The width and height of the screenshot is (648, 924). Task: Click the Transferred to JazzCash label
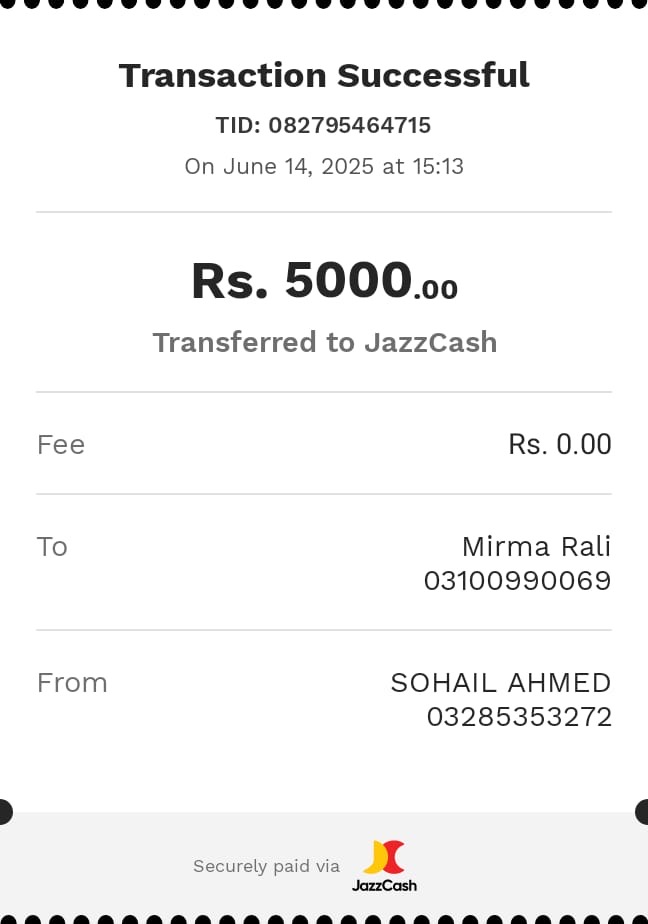tap(325, 342)
